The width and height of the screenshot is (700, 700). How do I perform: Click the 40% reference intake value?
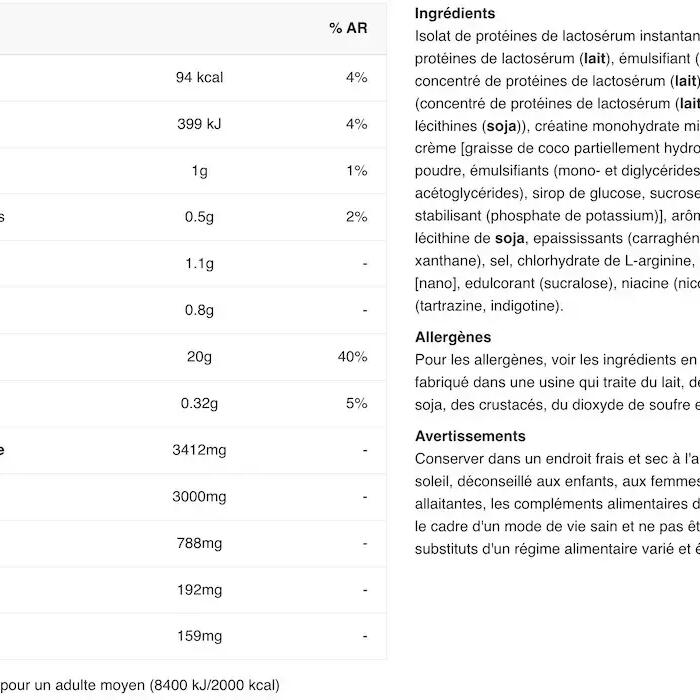353,357
